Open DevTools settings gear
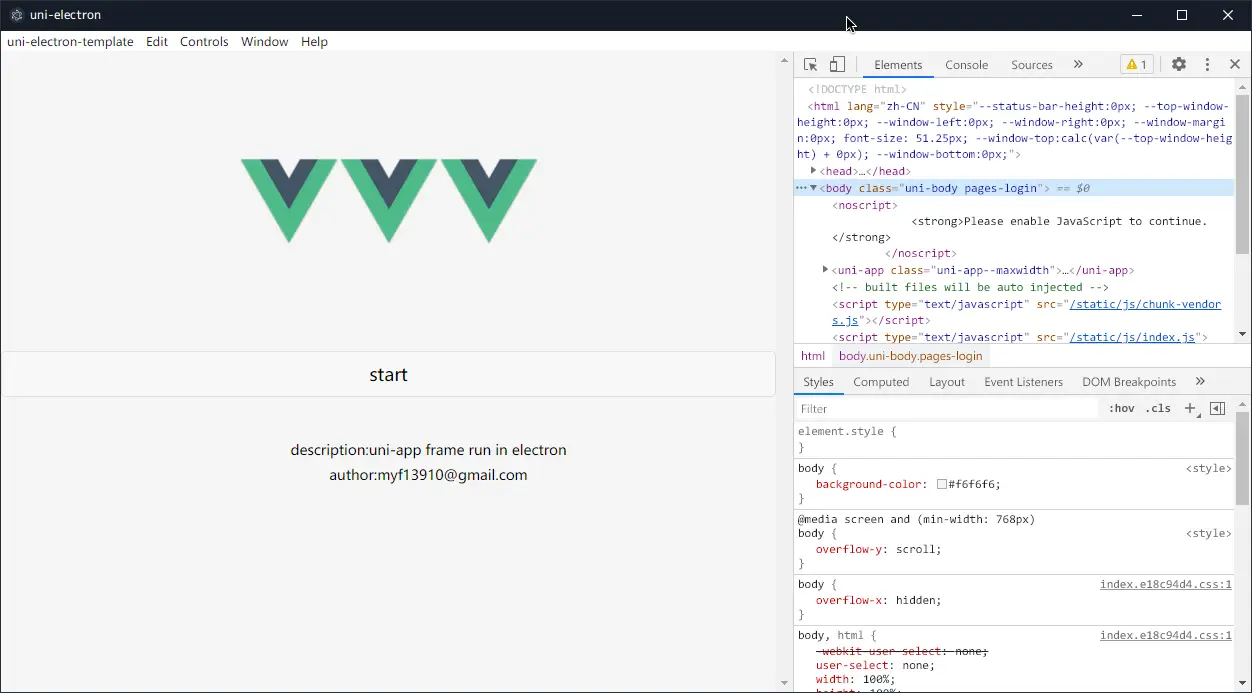Screen dimensions: 1252x693 click(1179, 64)
